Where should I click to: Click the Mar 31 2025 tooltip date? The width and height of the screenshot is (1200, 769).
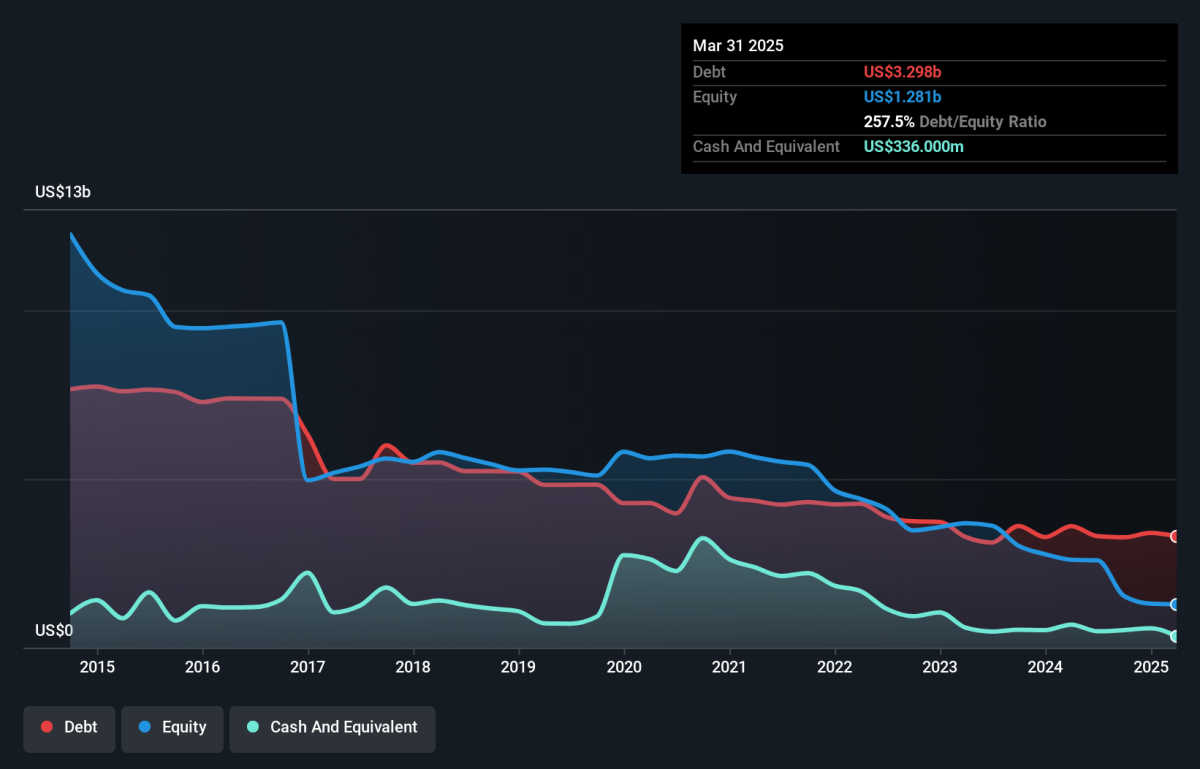click(x=738, y=46)
